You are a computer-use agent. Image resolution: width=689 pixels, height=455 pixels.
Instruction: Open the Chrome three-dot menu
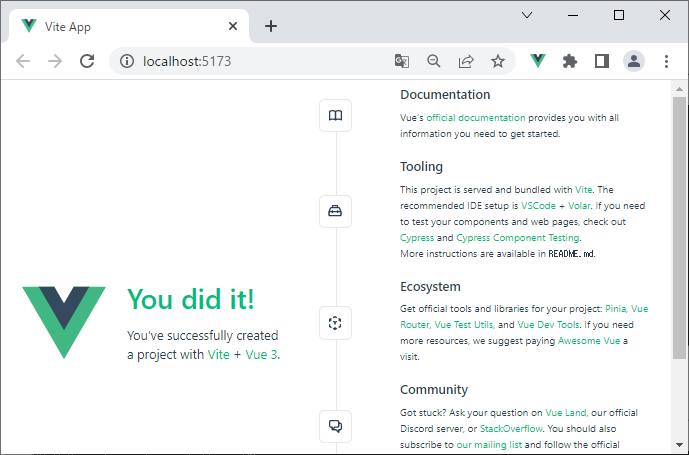pyautogui.click(x=666, y=61)
